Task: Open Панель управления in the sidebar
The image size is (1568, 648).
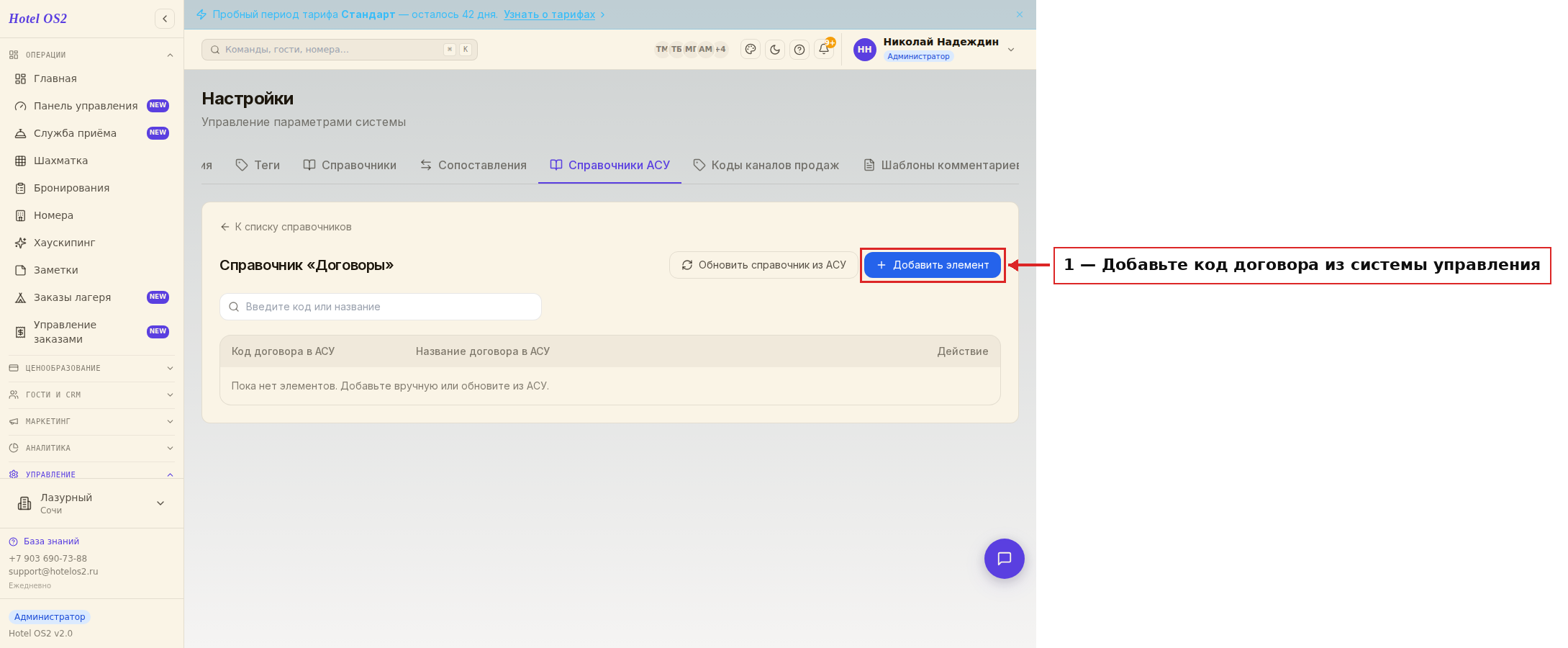Action: 91,106
